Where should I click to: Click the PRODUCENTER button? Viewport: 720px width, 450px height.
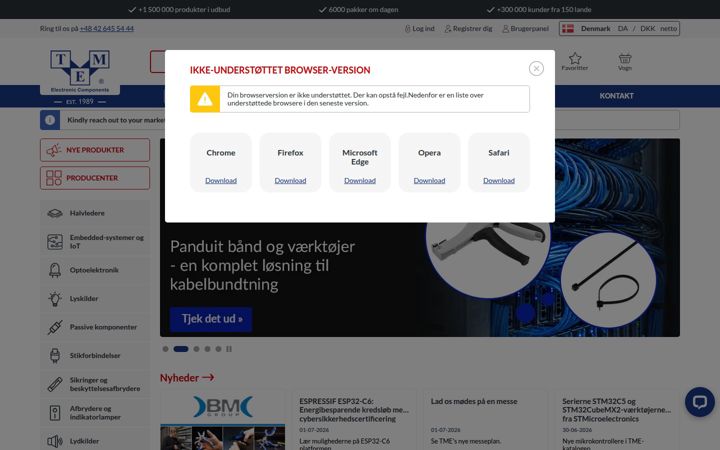[x=95, y=178]
